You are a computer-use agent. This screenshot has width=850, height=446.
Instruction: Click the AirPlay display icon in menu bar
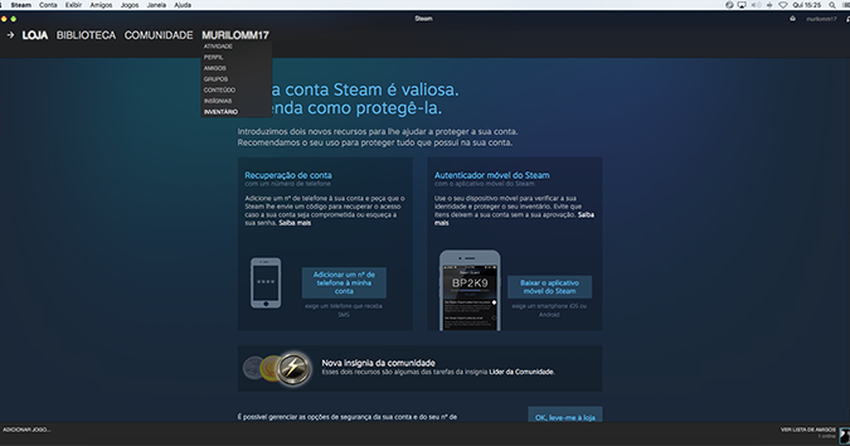pyautogui.click(x=742, y=5)
